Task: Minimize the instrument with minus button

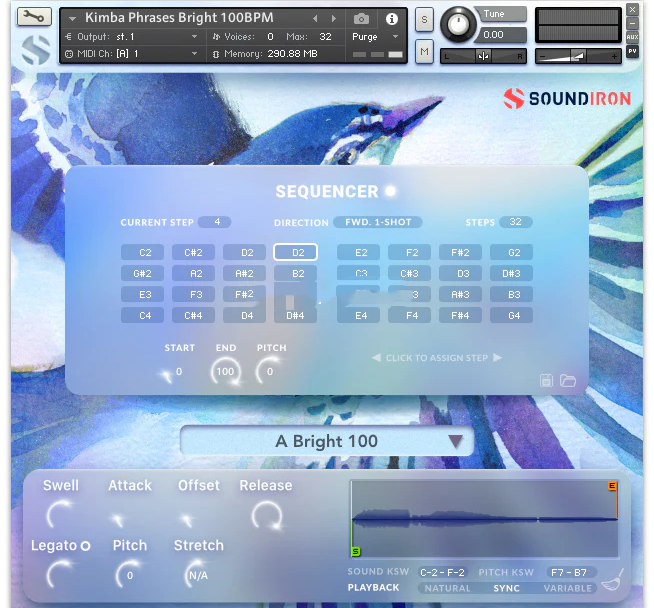Action: [x=632, y=23]
